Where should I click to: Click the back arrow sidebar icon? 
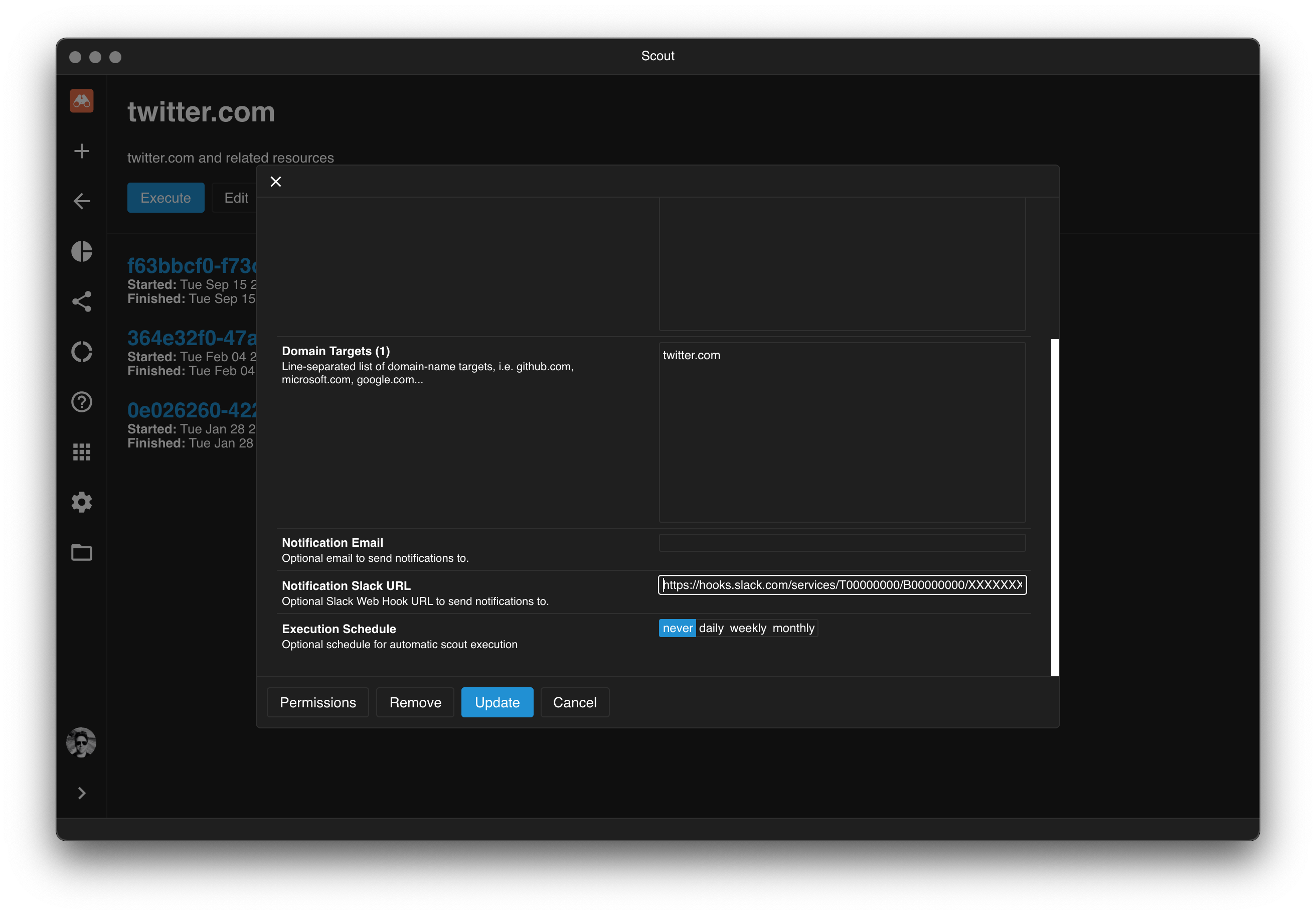[81, 201]
